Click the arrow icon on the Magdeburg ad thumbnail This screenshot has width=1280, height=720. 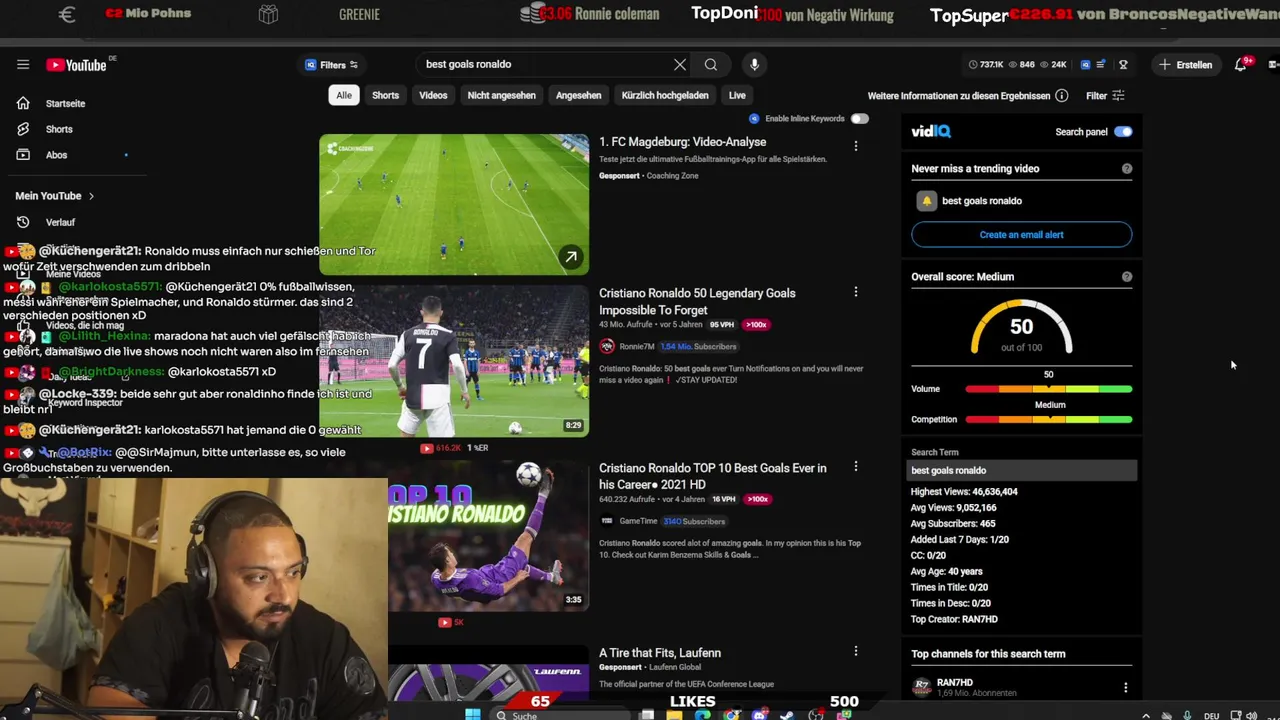[571, 257]
